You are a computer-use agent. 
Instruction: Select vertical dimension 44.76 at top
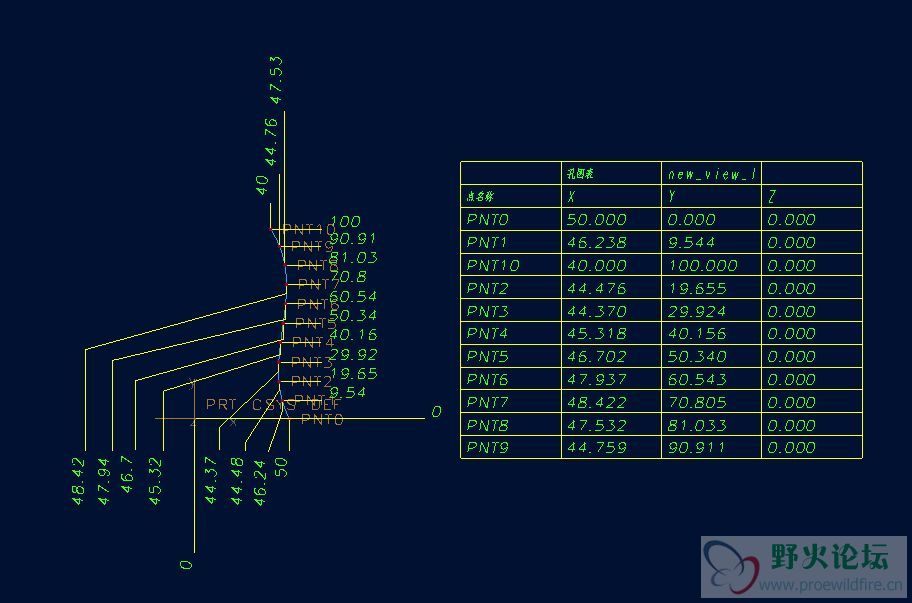pos(271,142)
